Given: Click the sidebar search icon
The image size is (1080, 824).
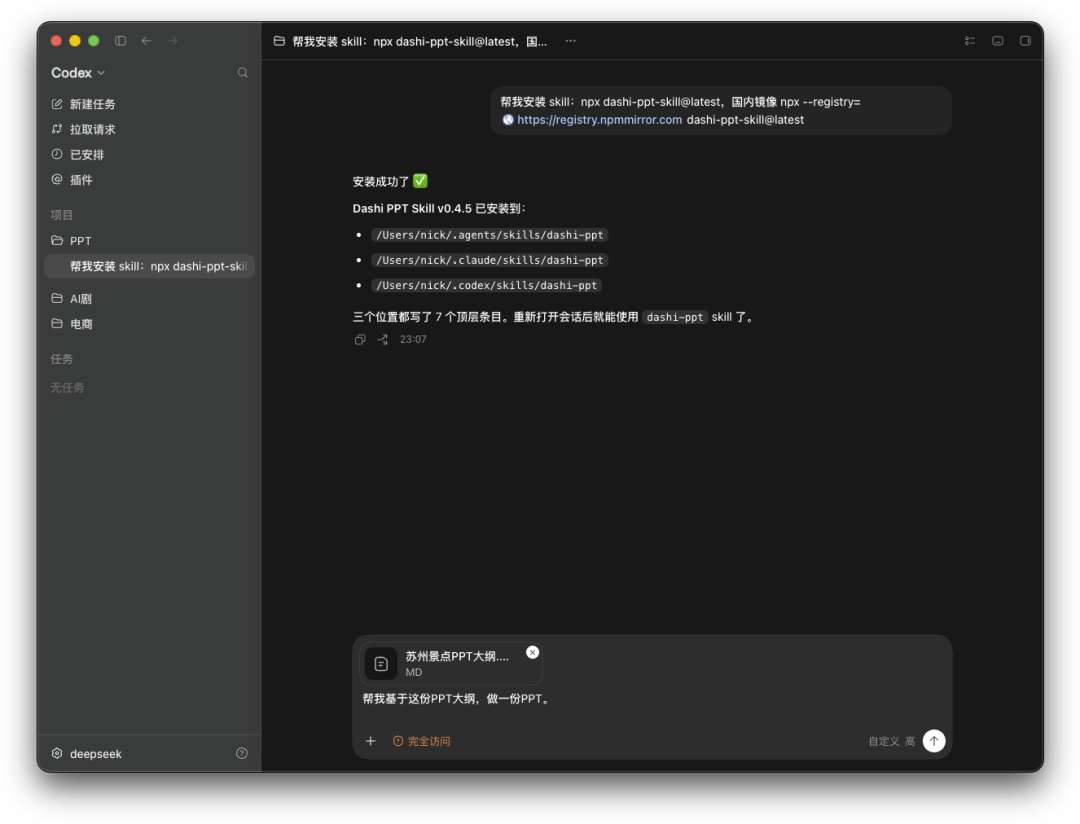Looking at the screenshot, I should [242, 72].
